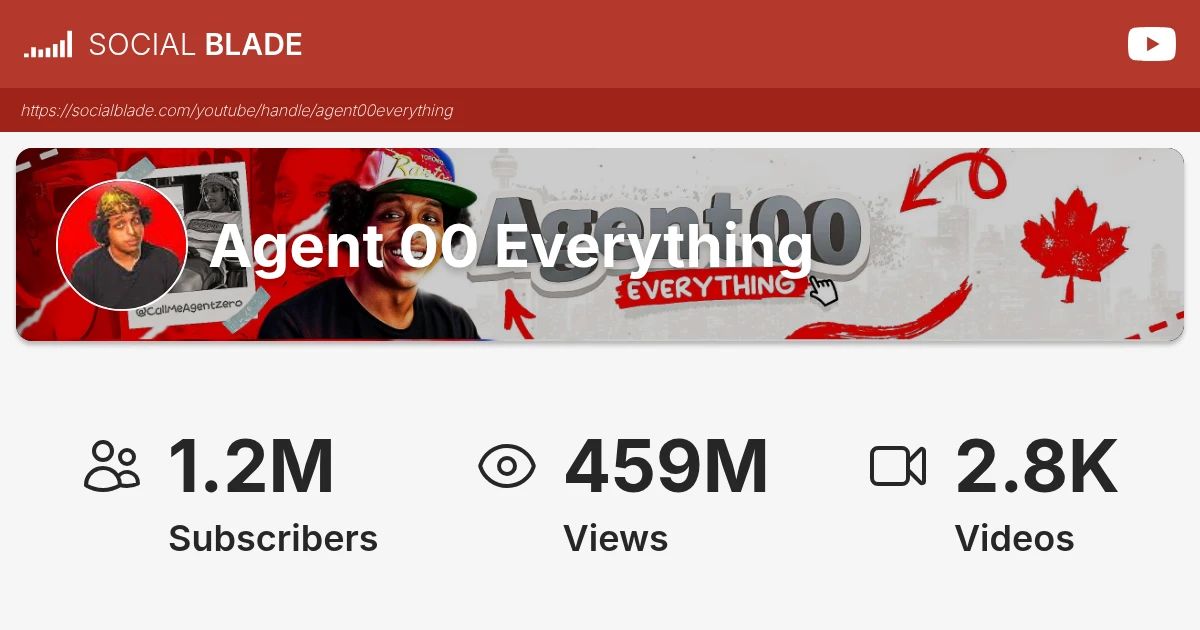Click the hand cursor icon on banner
The image size is (1200, 630).
(822, 290)
